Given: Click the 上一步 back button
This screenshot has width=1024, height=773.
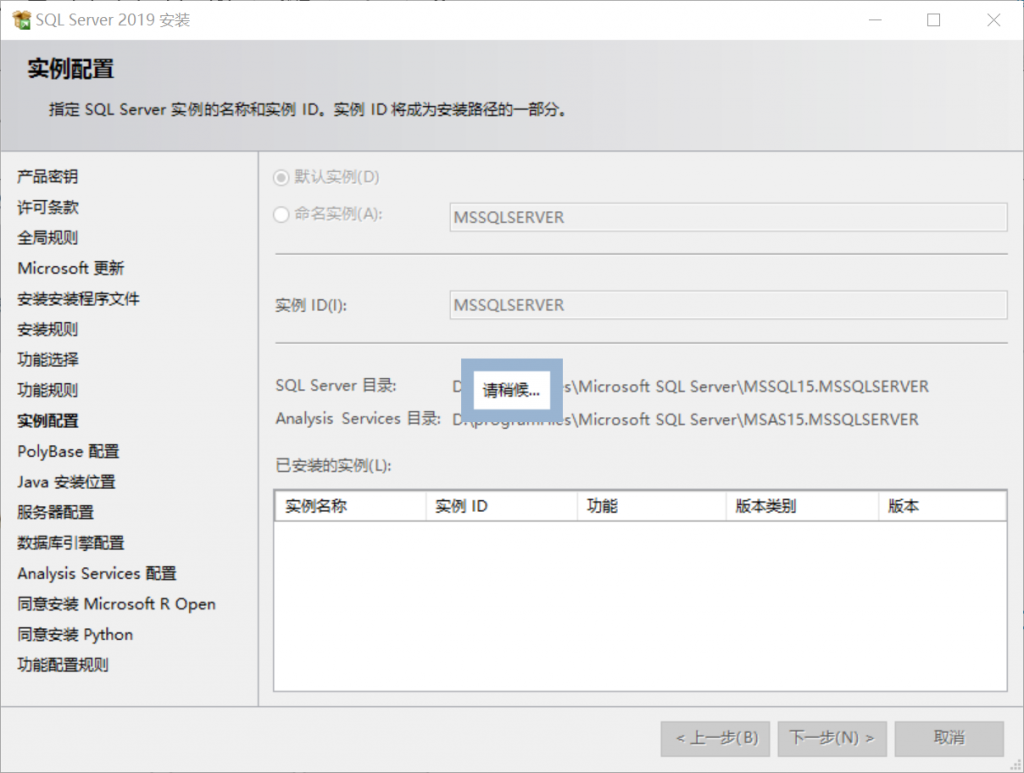Looking at the screenshot, I should click(x=716, y=738).
